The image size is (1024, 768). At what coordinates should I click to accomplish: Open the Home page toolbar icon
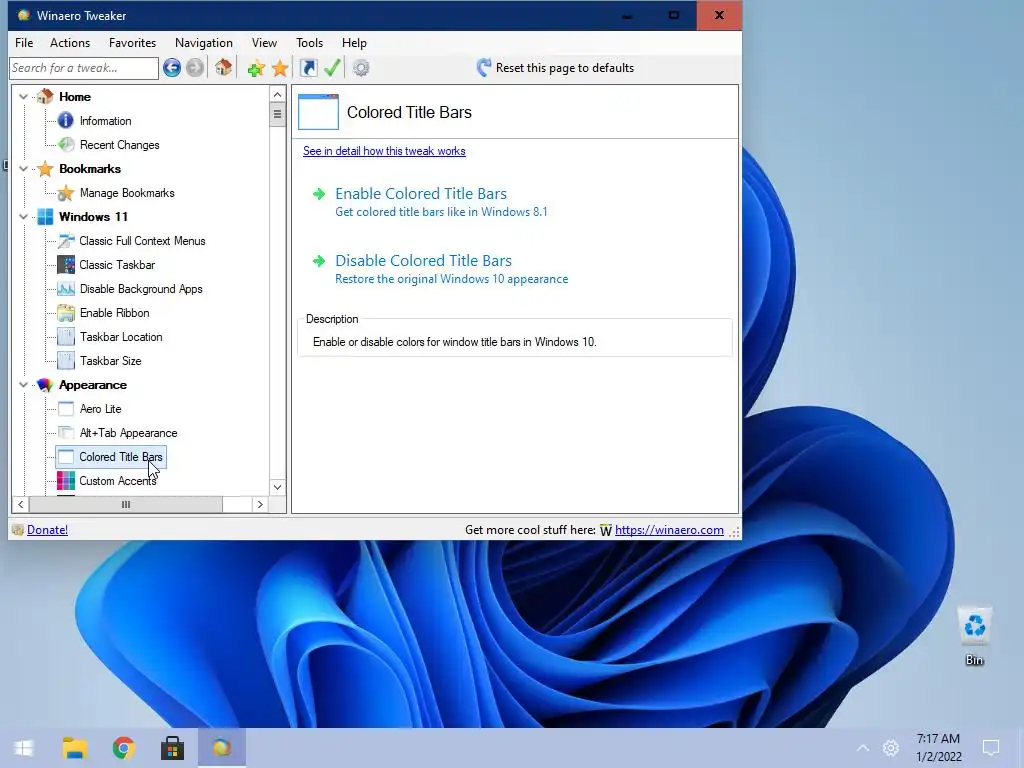[223, 67]
